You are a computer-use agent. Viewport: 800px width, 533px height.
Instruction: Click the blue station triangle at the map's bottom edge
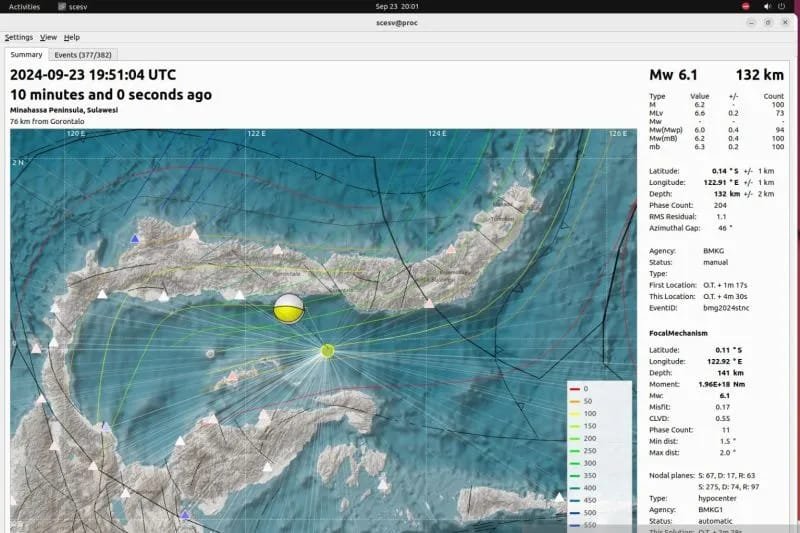coord(185,515)
